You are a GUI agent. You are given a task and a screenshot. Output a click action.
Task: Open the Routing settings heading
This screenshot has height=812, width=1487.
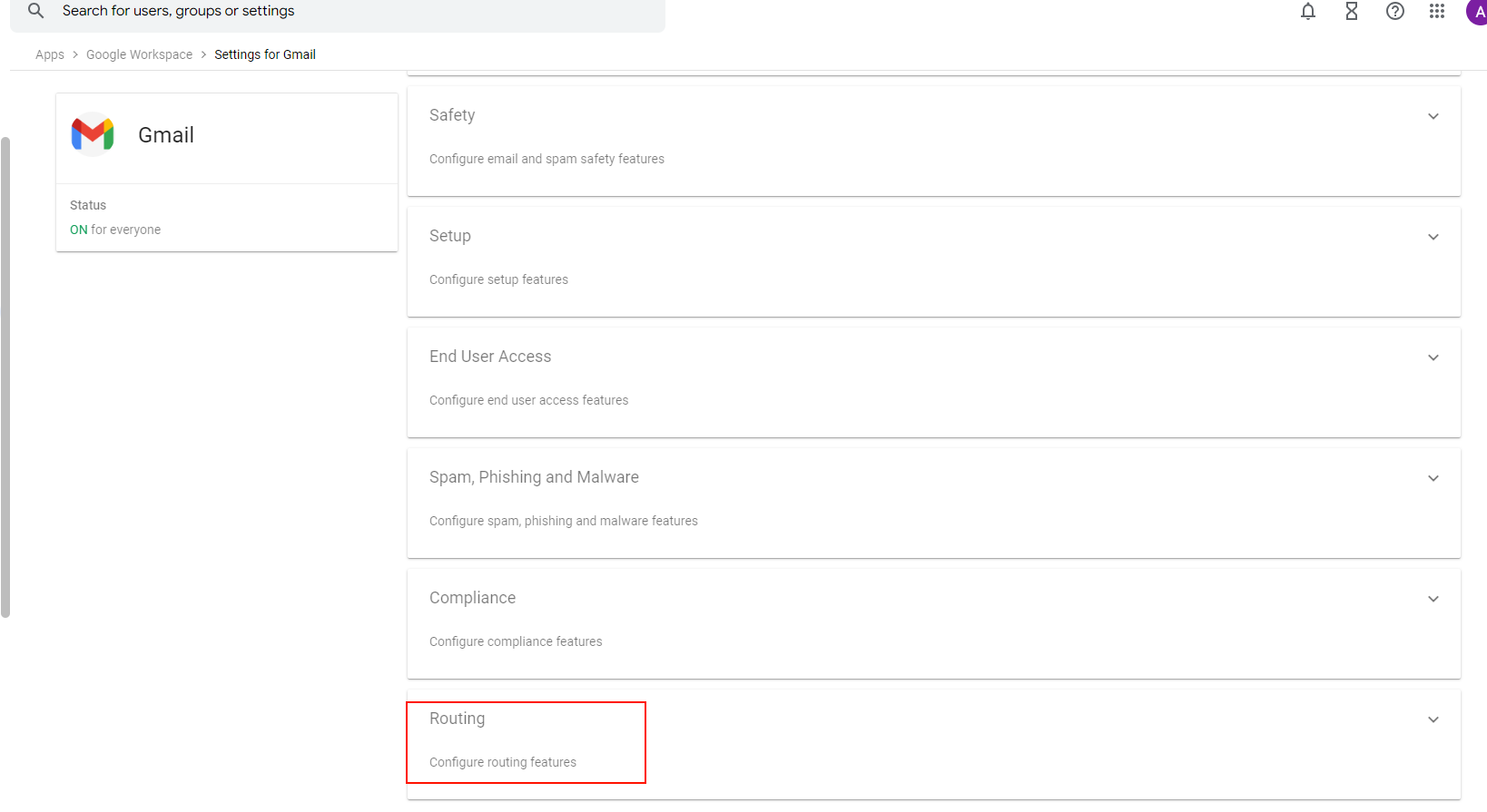tap(457, 719)
